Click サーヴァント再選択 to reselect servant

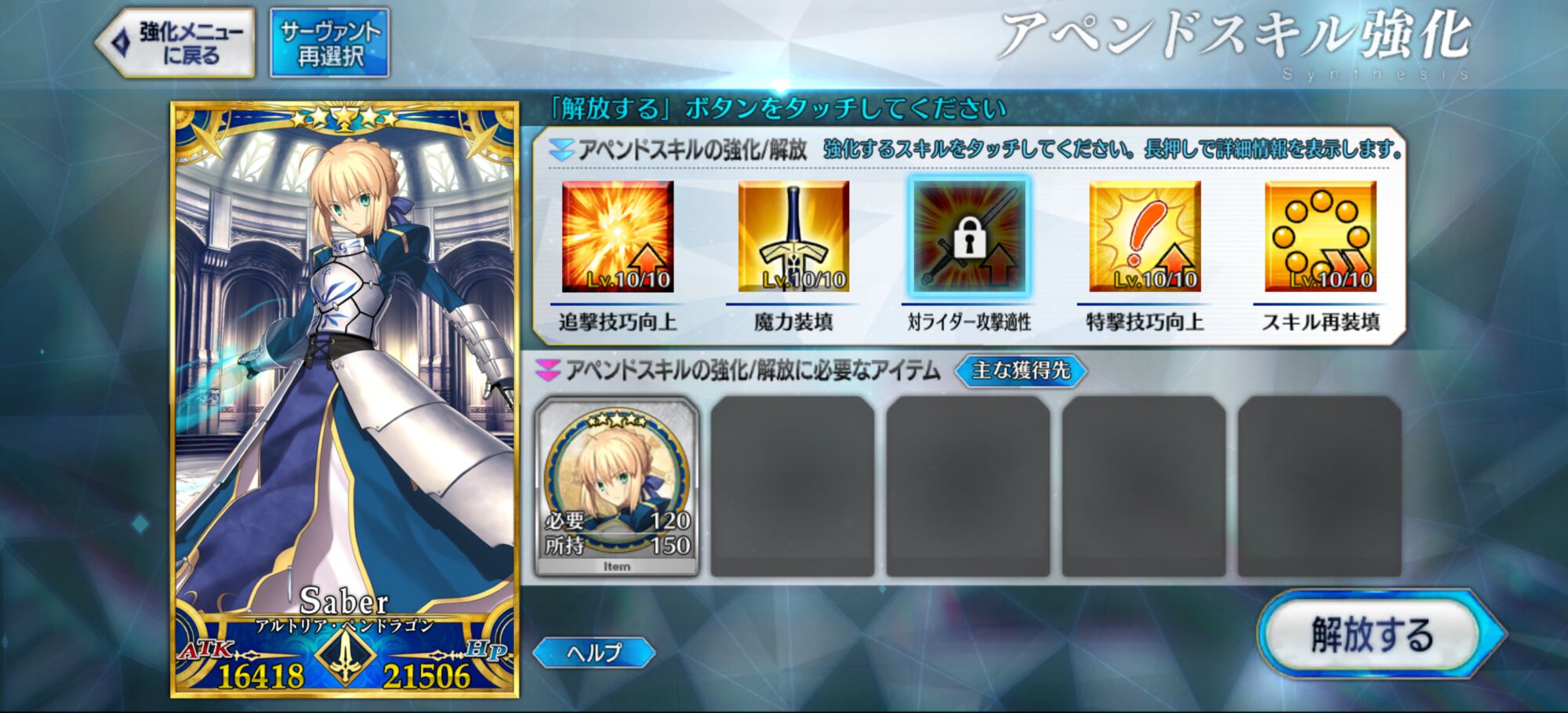click(330, 43)
